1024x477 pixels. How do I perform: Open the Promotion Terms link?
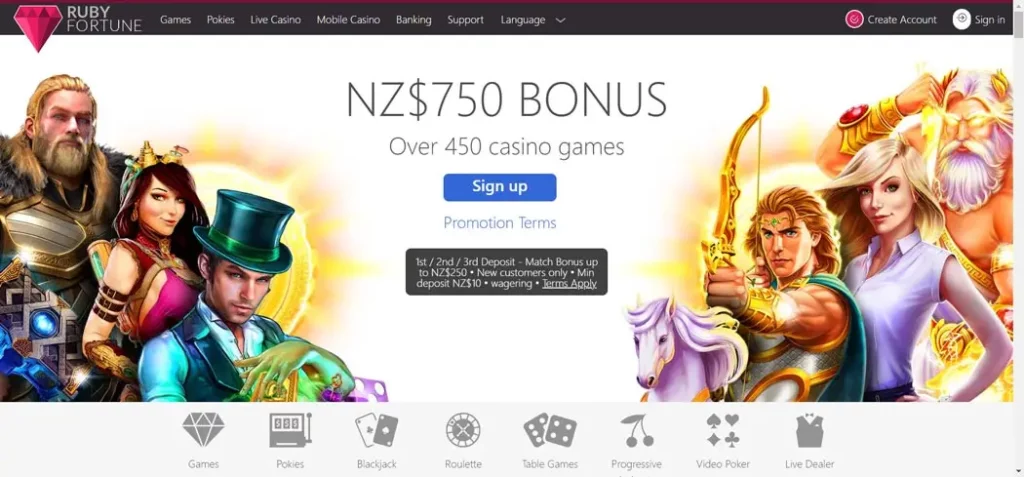pos(500,223)
